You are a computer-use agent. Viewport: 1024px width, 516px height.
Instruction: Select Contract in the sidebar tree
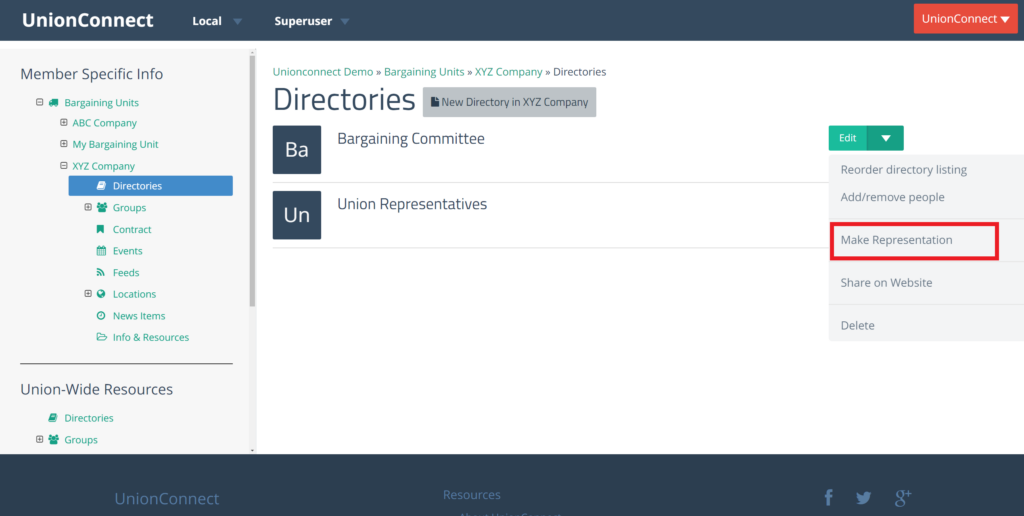click(132, 229)
